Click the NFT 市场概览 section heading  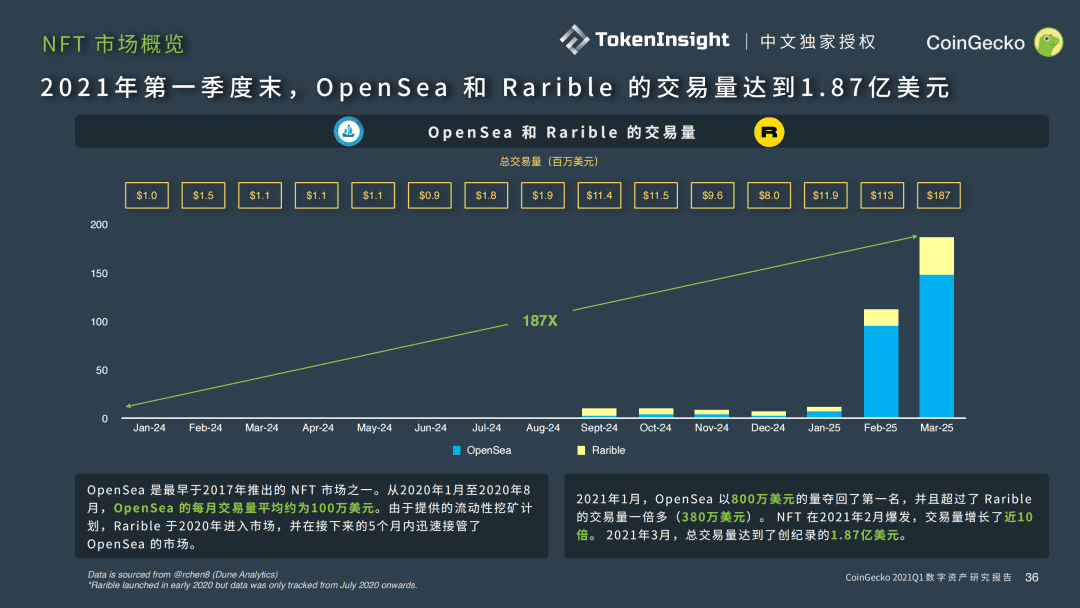(114, 44)
